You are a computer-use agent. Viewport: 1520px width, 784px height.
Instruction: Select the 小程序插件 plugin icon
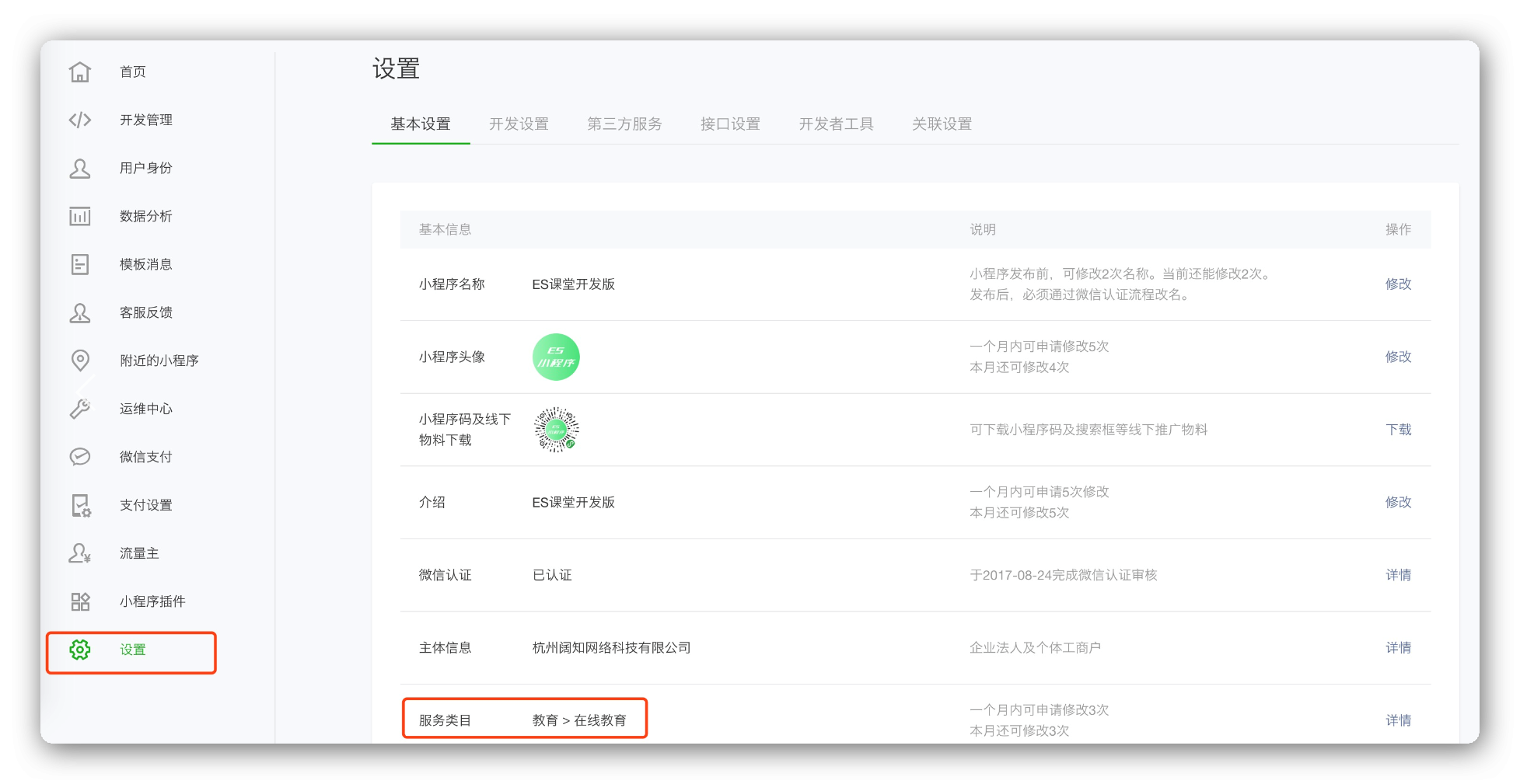tap(80, 601)
